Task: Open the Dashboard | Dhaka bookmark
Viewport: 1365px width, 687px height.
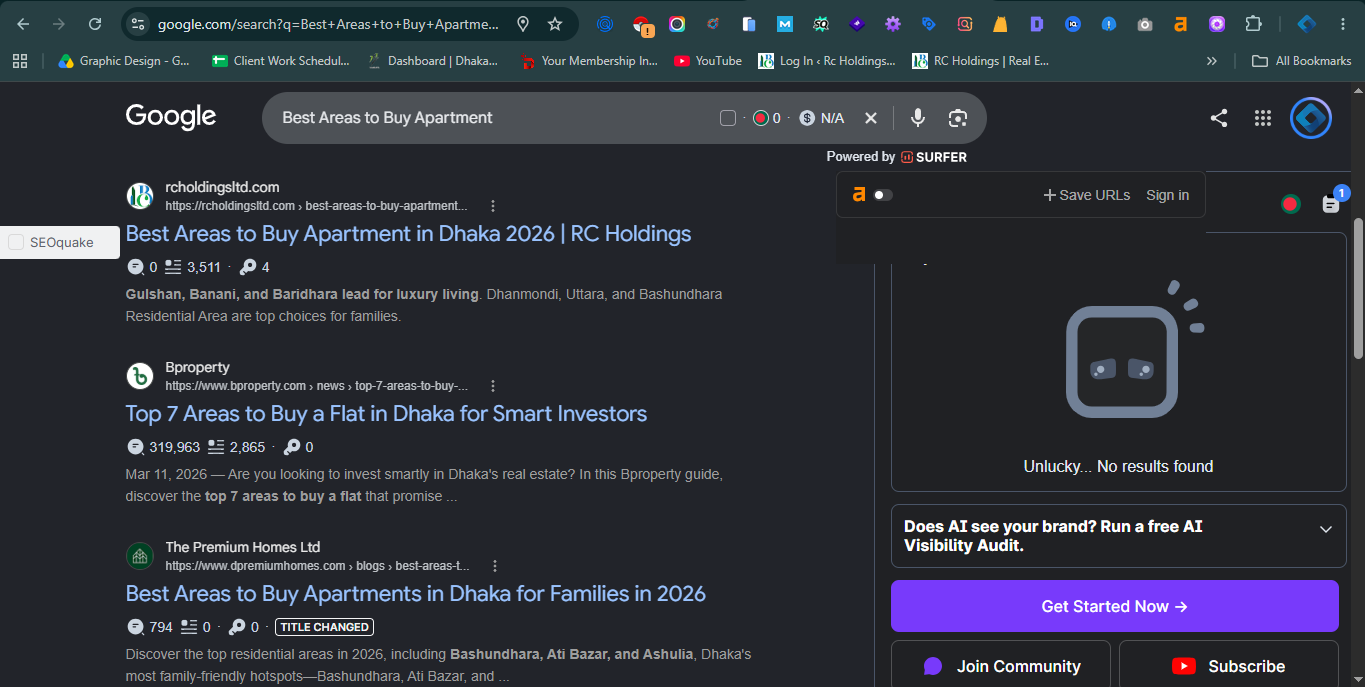Action: [x=433, y=61]
